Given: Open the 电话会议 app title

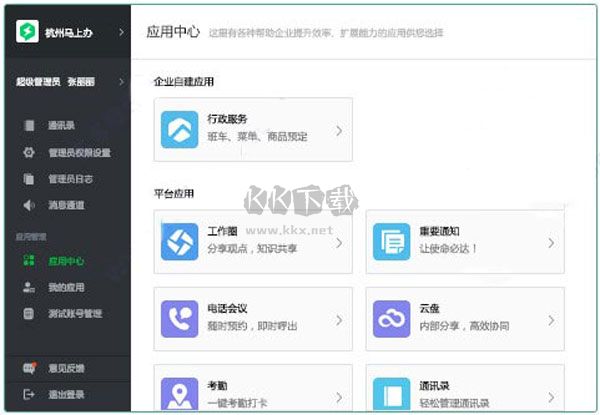Looking at the screenshot, I should (x=227, y=308).
